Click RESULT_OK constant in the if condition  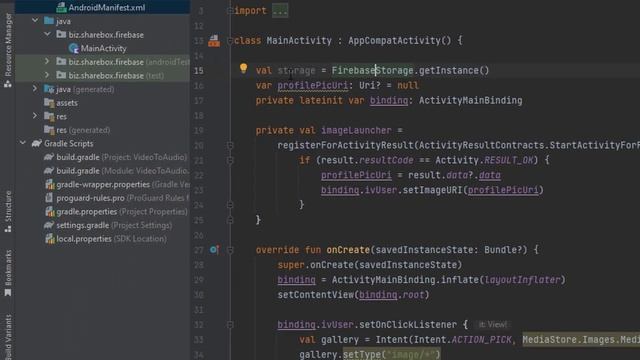[509, 160]
